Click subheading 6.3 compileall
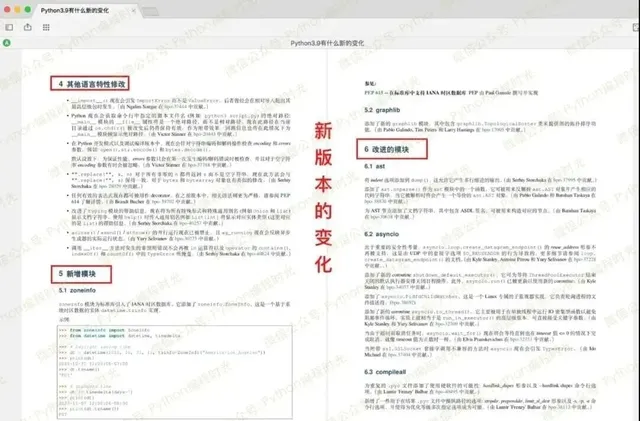The width and height of the screenshot is (640, 421). [x=385, y=372]
